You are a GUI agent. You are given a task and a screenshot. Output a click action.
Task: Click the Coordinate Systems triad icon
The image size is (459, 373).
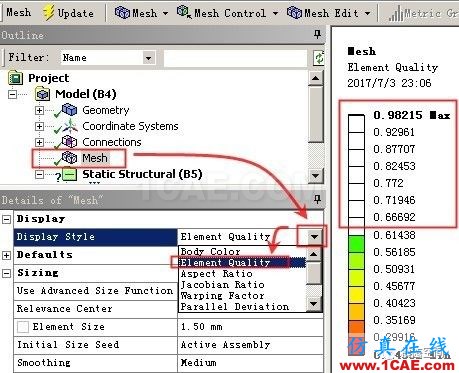[70, 126]
